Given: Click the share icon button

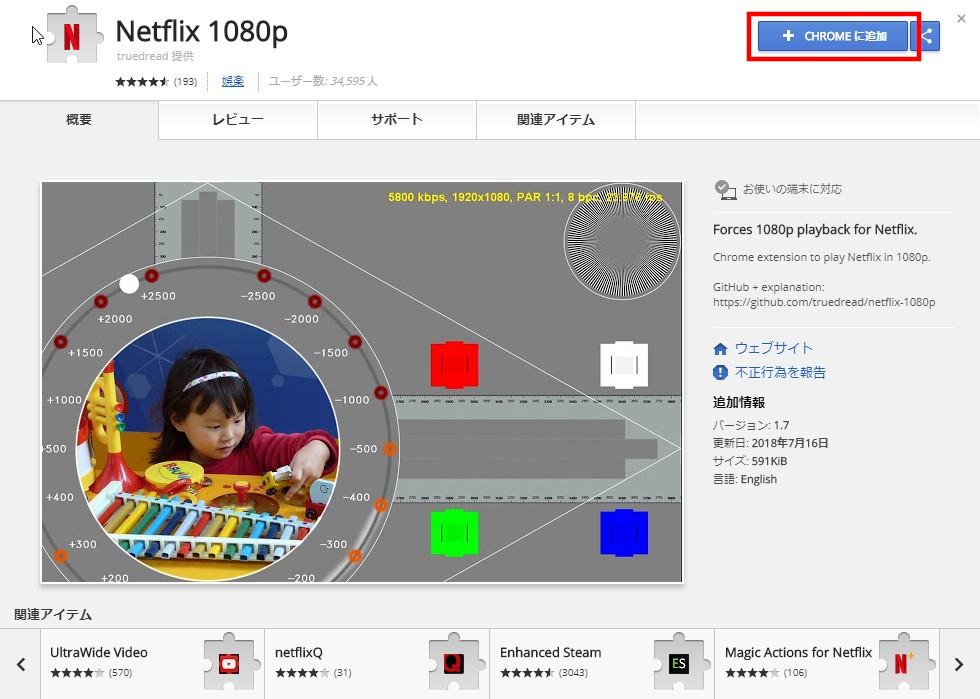Looking at the screenshot, I should (926, 36).
